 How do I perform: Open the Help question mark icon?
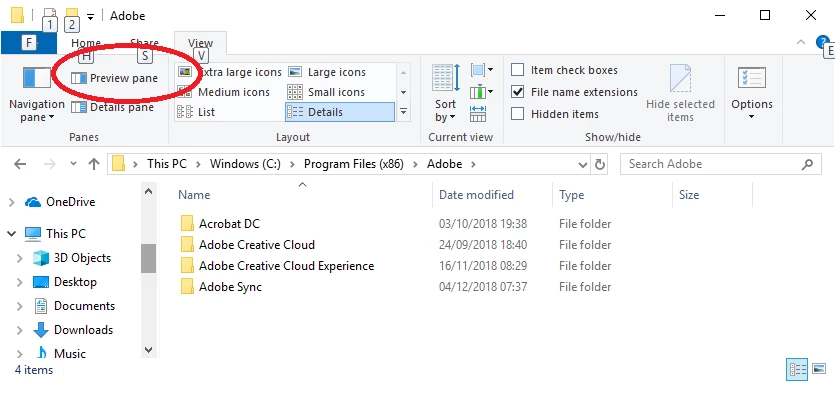point(823,42)
